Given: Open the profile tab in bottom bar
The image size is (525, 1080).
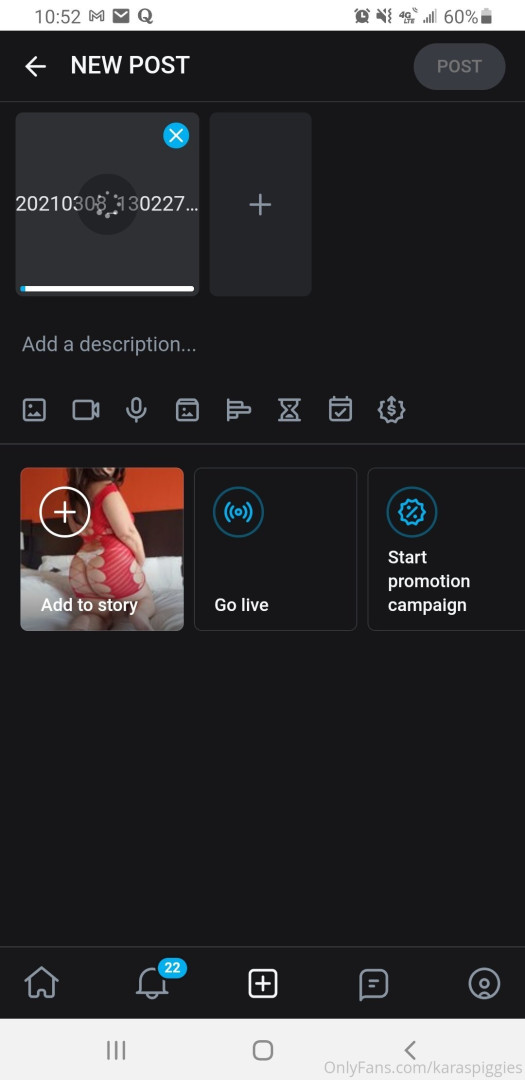Looking at the screenshot, I should pos(484,984).
